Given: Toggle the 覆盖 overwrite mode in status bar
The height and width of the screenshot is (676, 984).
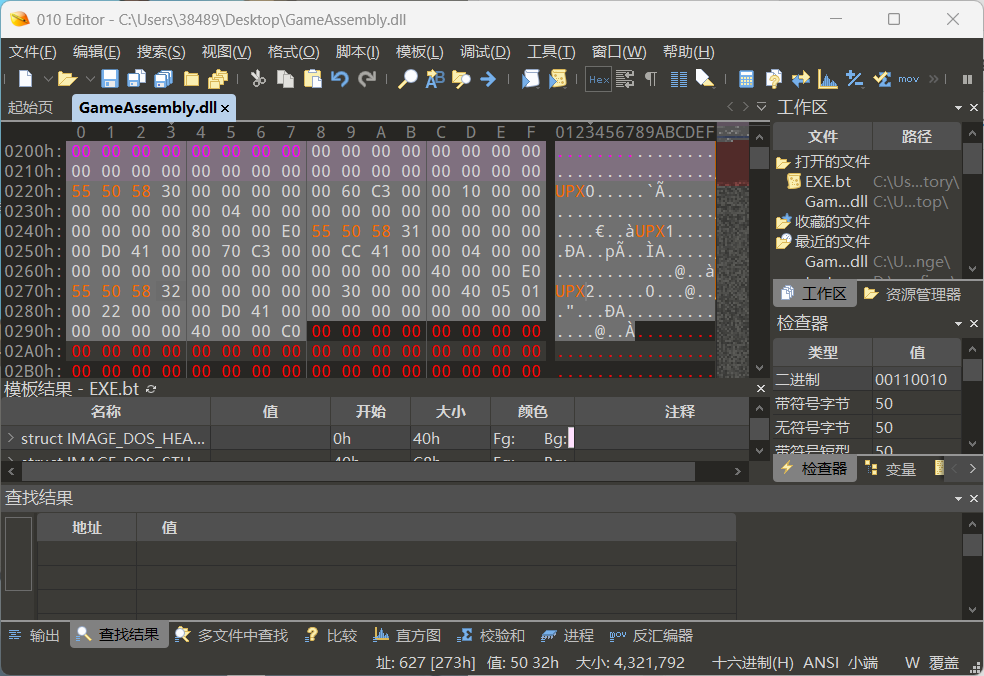Looking at the screenshot, I should tap(944, 663).
